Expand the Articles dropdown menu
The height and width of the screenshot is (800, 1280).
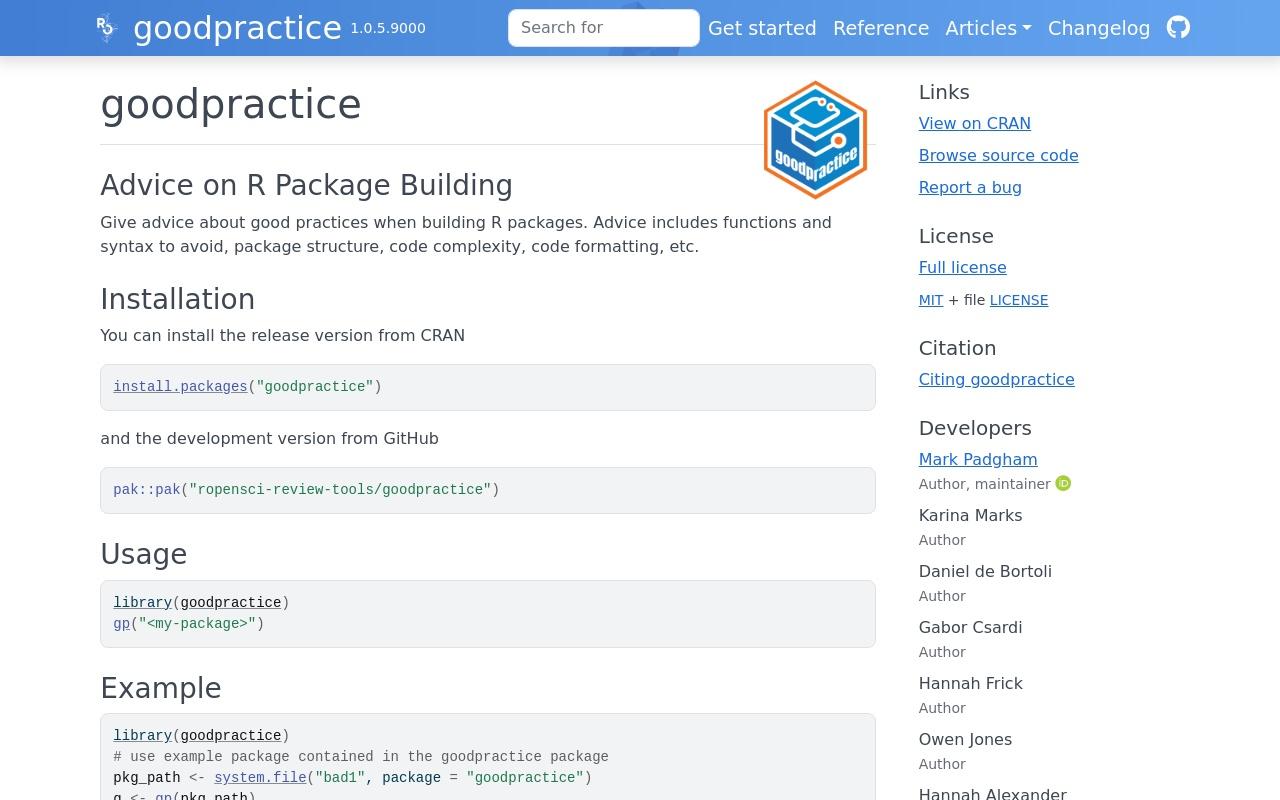click(x=988, y=28)
